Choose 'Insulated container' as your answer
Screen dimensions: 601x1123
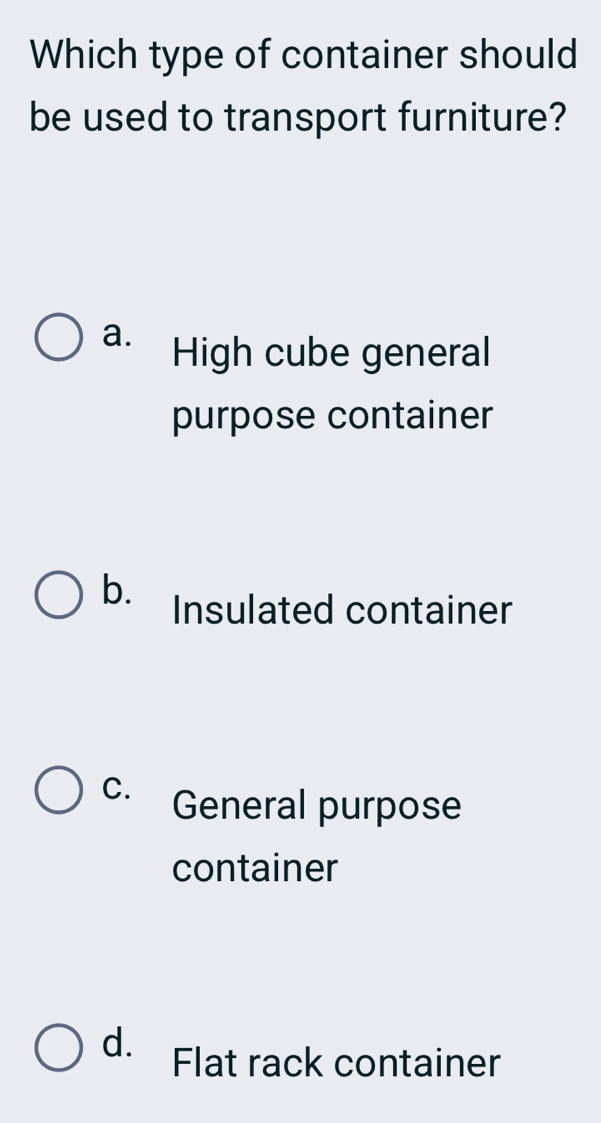pyautogui.click(x=341, y=610)
